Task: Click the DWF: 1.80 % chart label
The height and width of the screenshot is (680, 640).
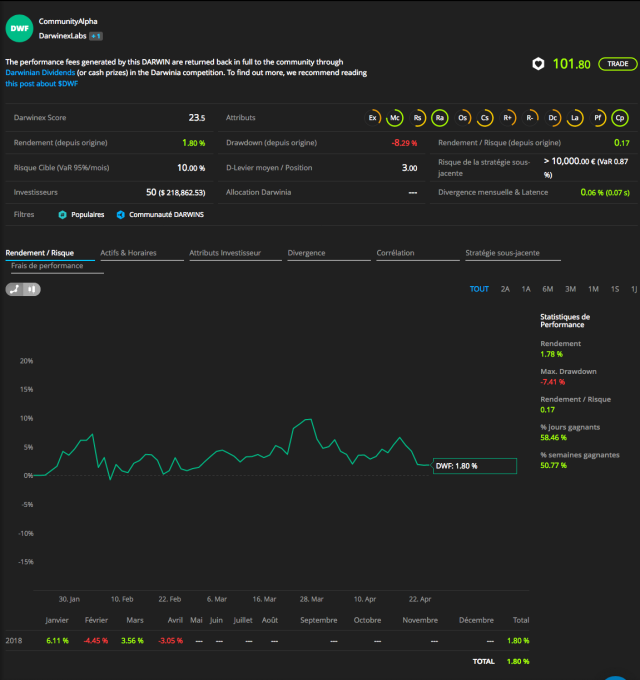Action: (x=475, y=466)
